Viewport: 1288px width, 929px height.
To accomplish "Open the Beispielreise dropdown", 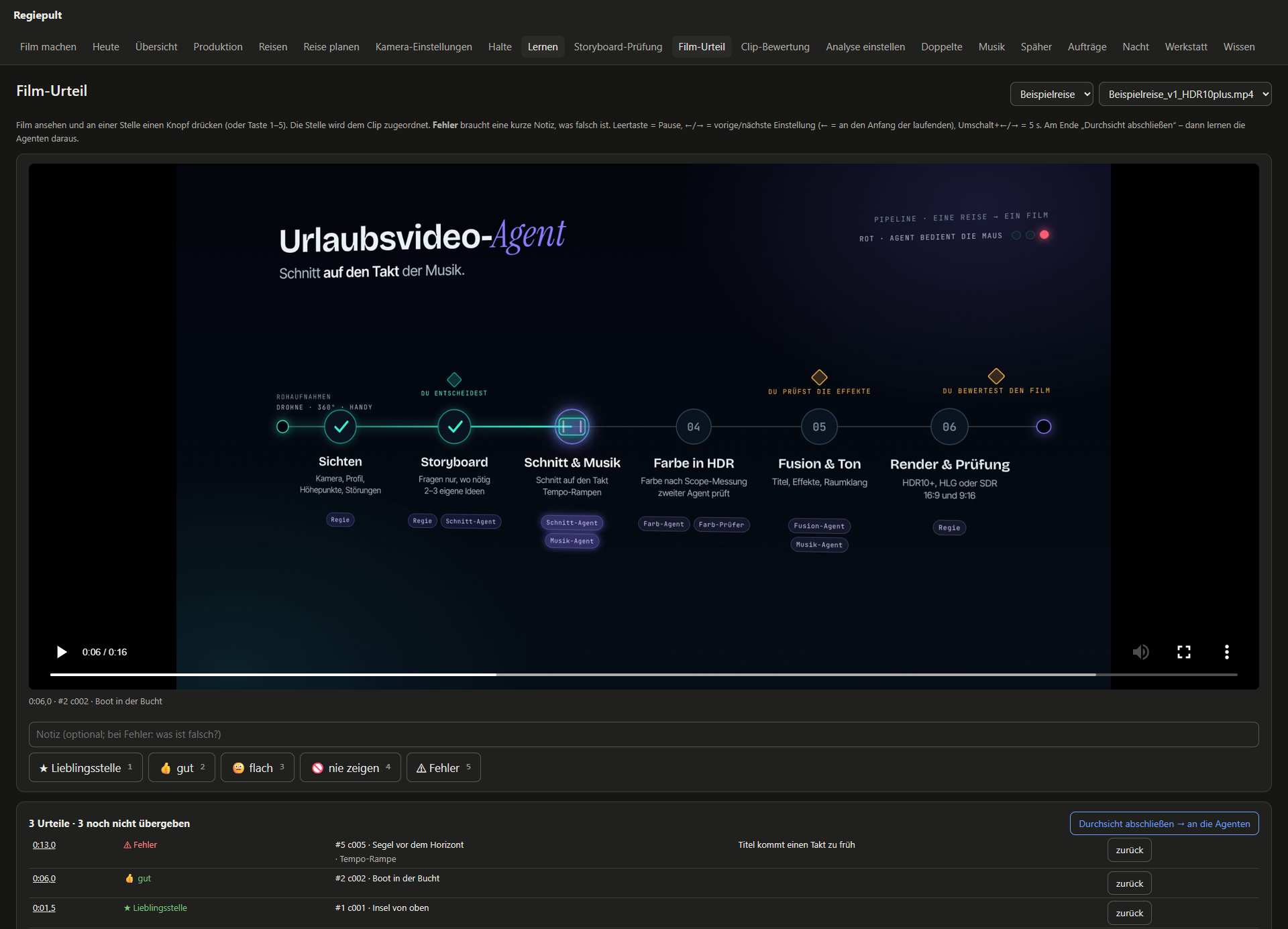I will [x=1051, y=94].
